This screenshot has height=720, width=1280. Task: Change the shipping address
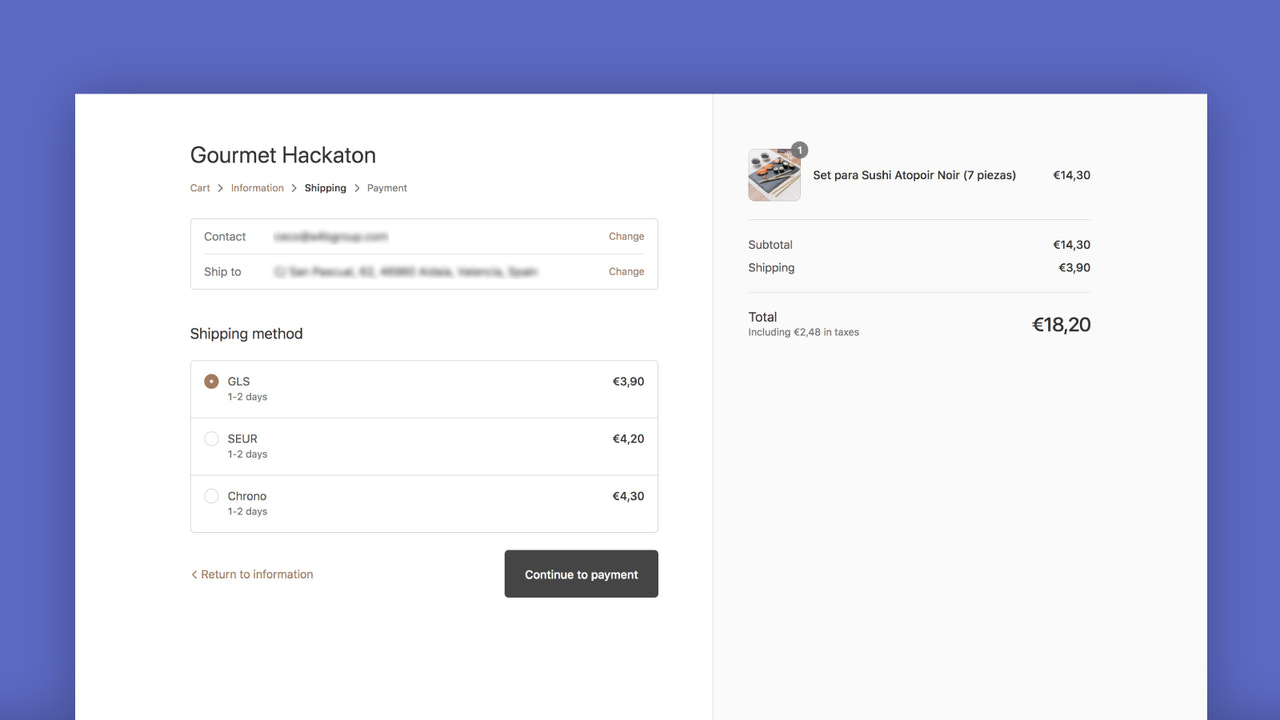tap(626, 271)
